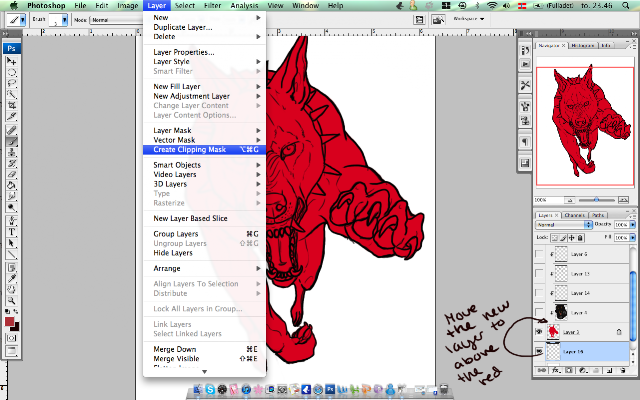Select the Layer 14 thumbnail

tap(561, 293)
